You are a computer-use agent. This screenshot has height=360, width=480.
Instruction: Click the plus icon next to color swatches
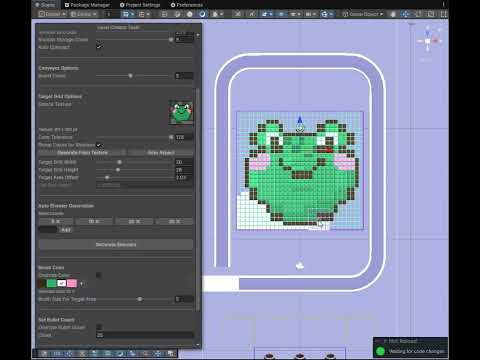[82, 284]
